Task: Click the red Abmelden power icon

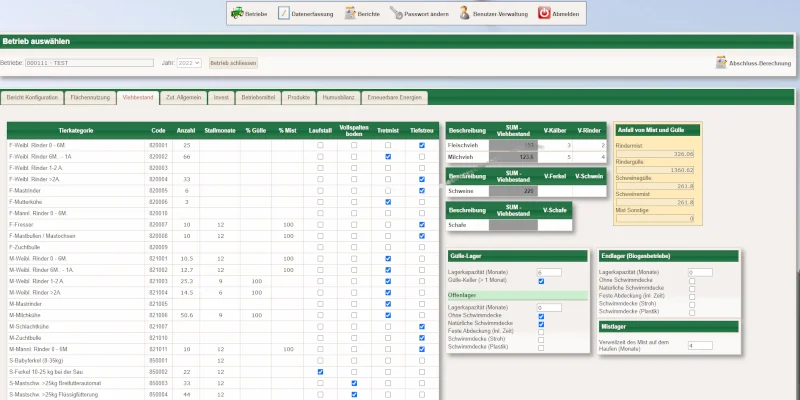Action: coord(544,13)
